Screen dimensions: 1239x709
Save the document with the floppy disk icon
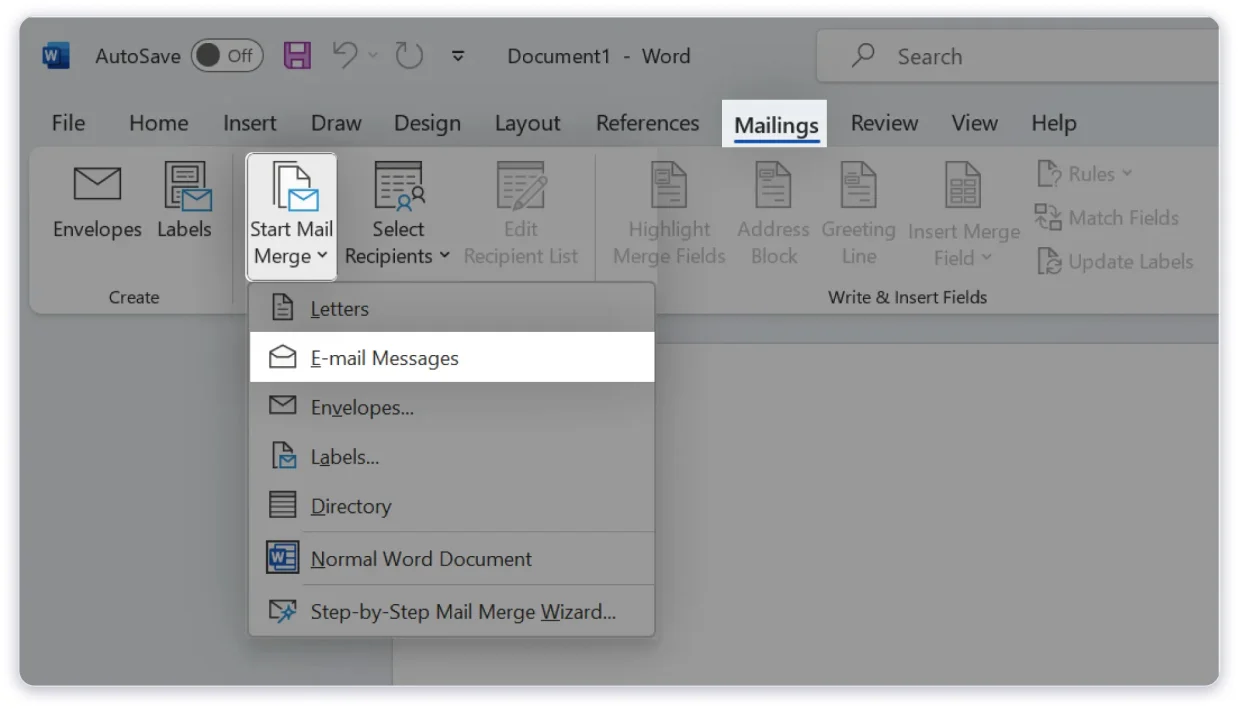[297, 55]
